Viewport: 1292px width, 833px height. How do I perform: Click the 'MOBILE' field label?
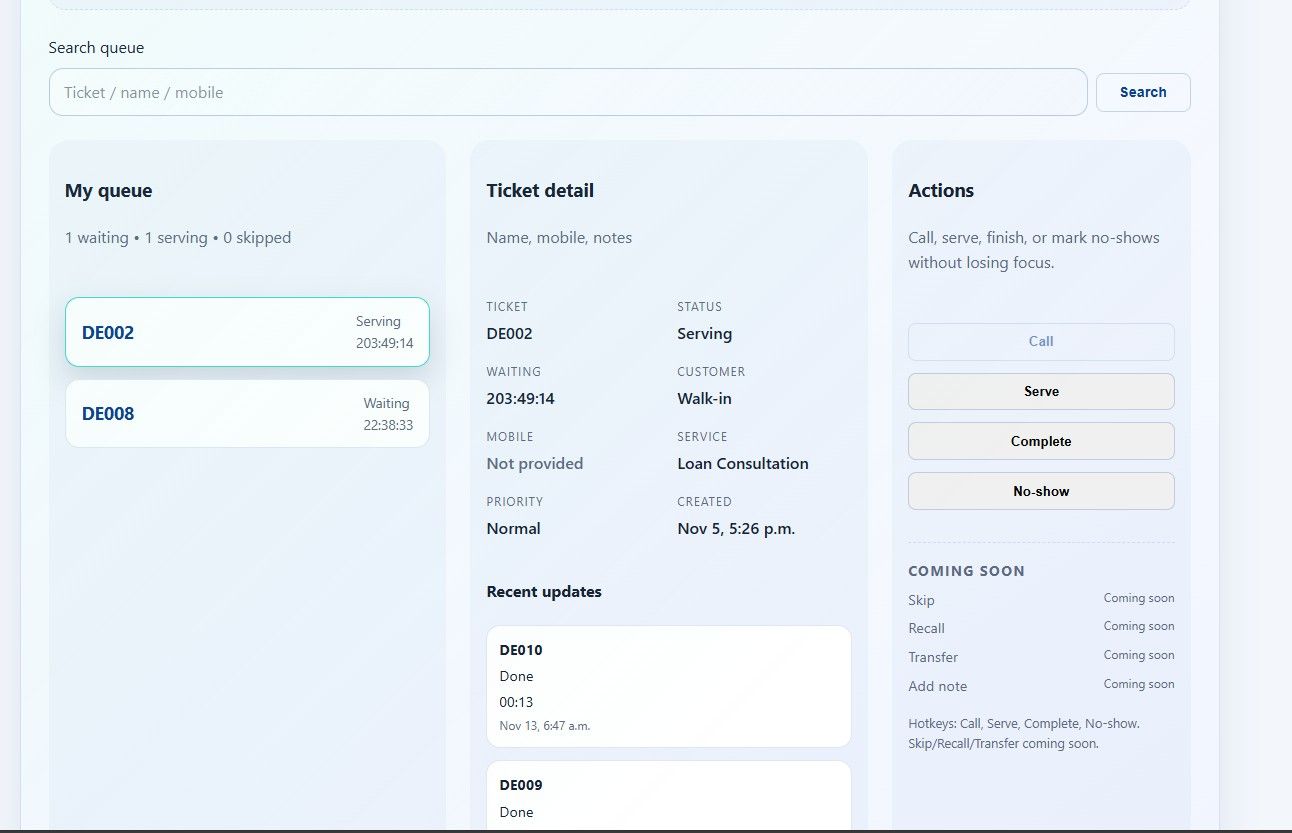point(510,437)
